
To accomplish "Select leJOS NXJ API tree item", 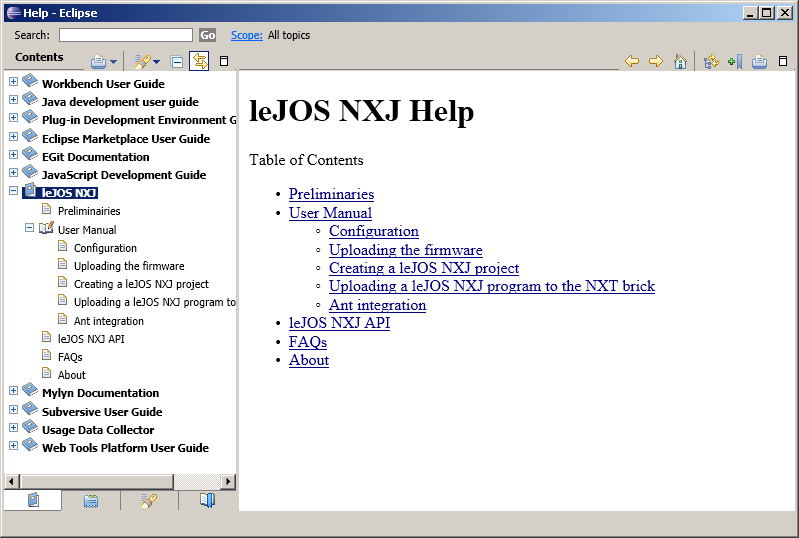I will [91, 339].
